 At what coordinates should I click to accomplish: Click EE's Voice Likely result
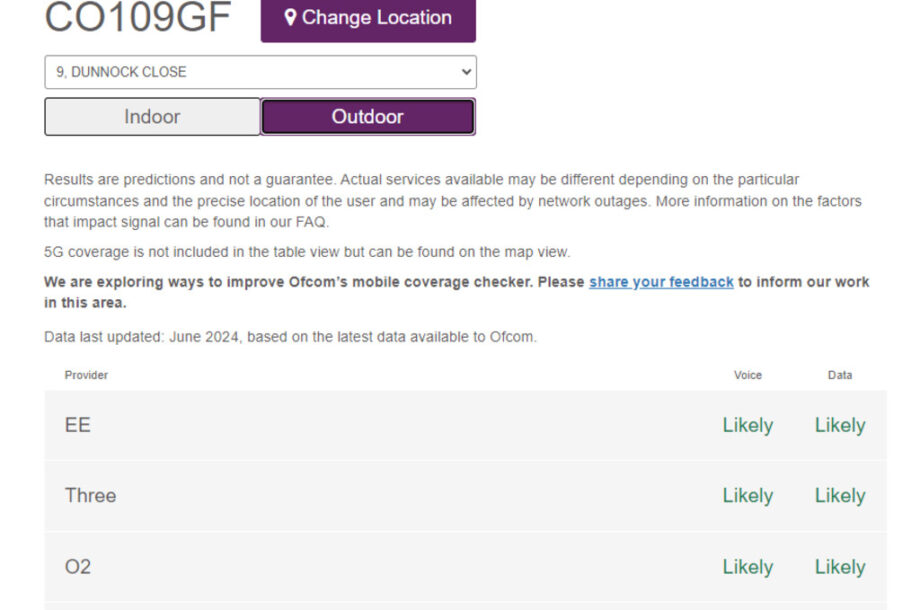click(x=748, y=426)
